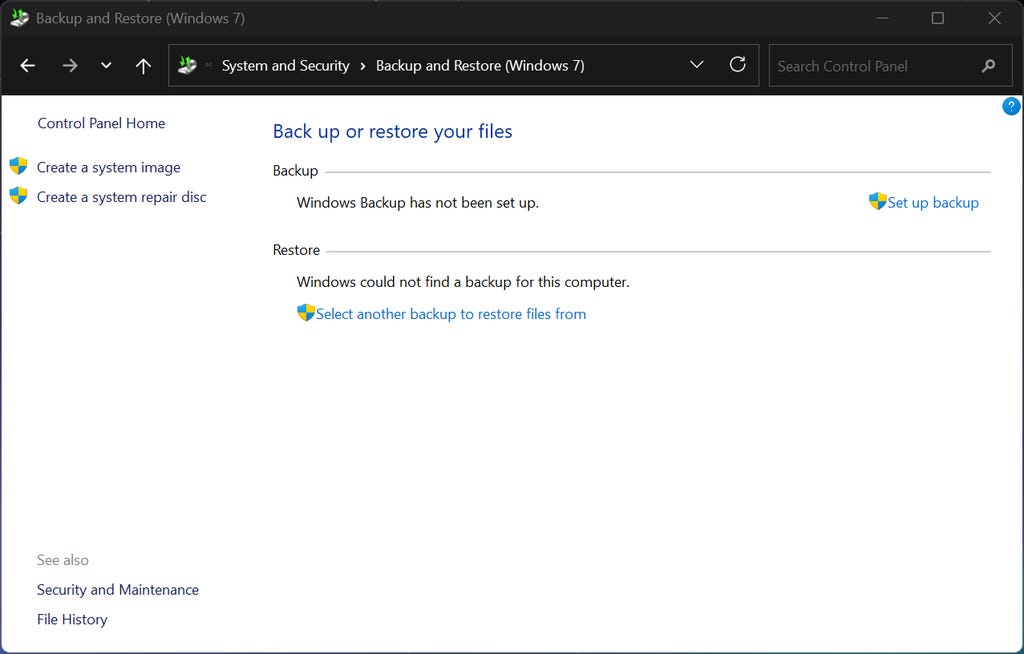Click the Search Control Panel field
This screenshot has height=654, width=1024.
coord(870,66)
